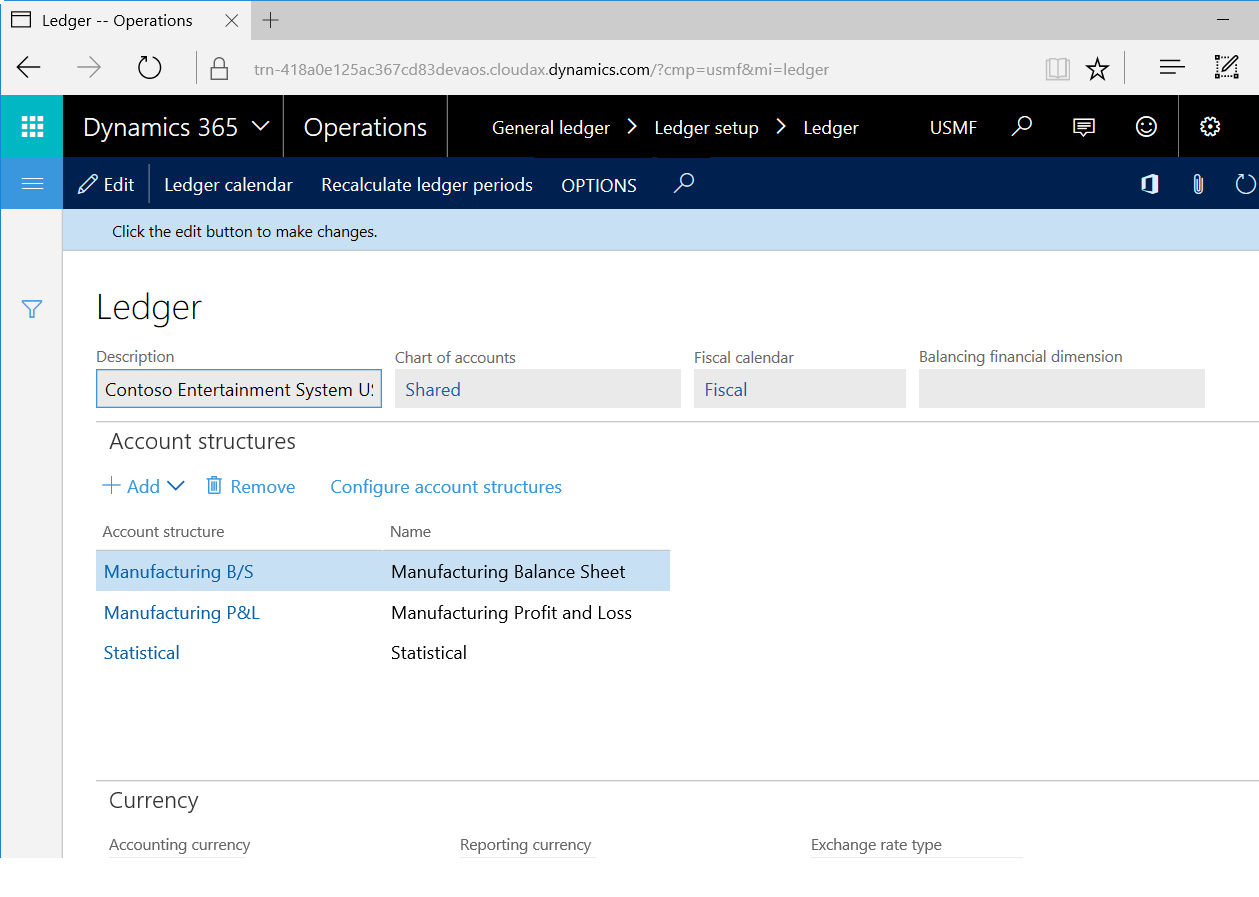Viewport: 1259px width, 897px height.
Task: Click Recalculate ledger periods
Action: click(427, 185)
